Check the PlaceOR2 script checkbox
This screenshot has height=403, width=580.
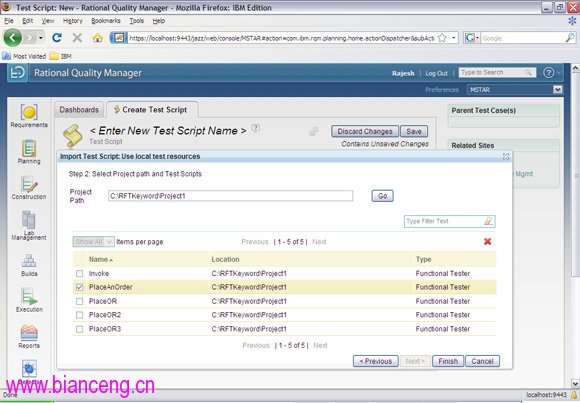pyautogui.click(x=79, y=315)
